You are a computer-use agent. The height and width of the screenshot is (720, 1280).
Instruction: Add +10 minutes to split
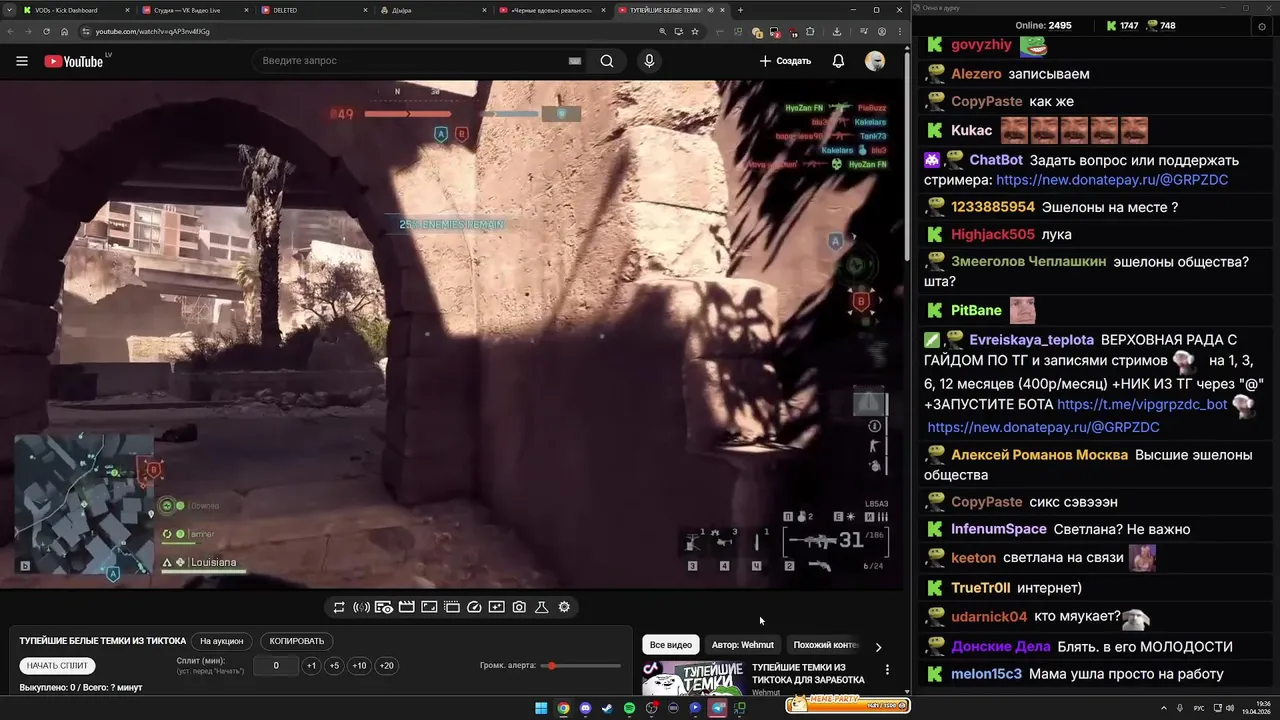(359, 666)
